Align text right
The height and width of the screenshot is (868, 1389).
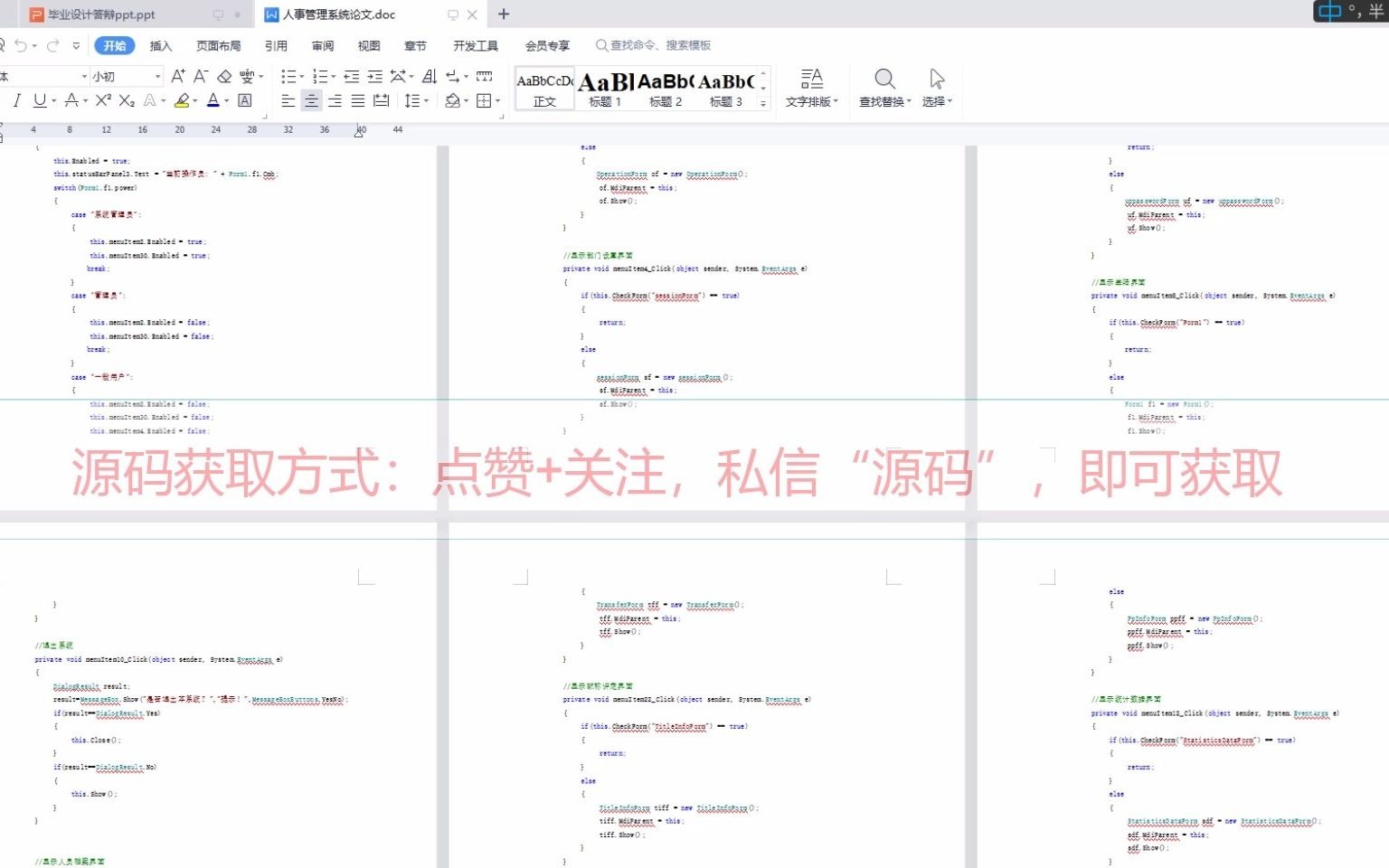point(335,100)
